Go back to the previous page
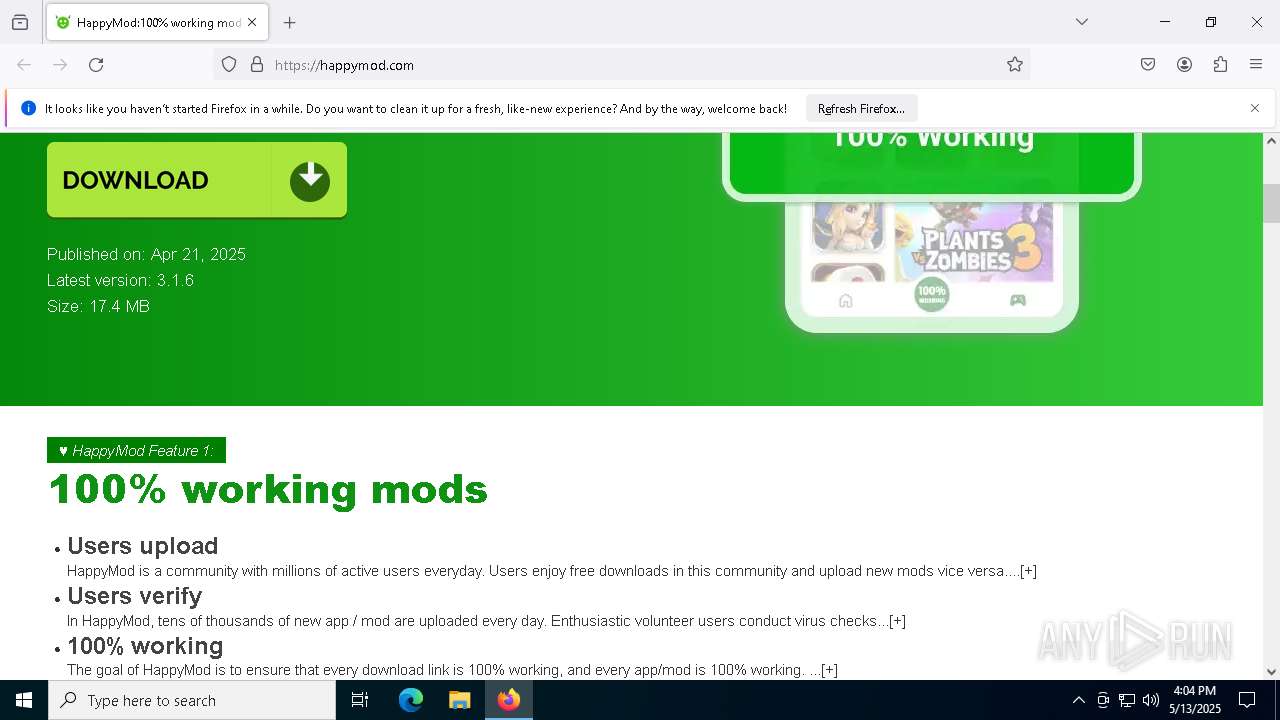 [24, 65]
